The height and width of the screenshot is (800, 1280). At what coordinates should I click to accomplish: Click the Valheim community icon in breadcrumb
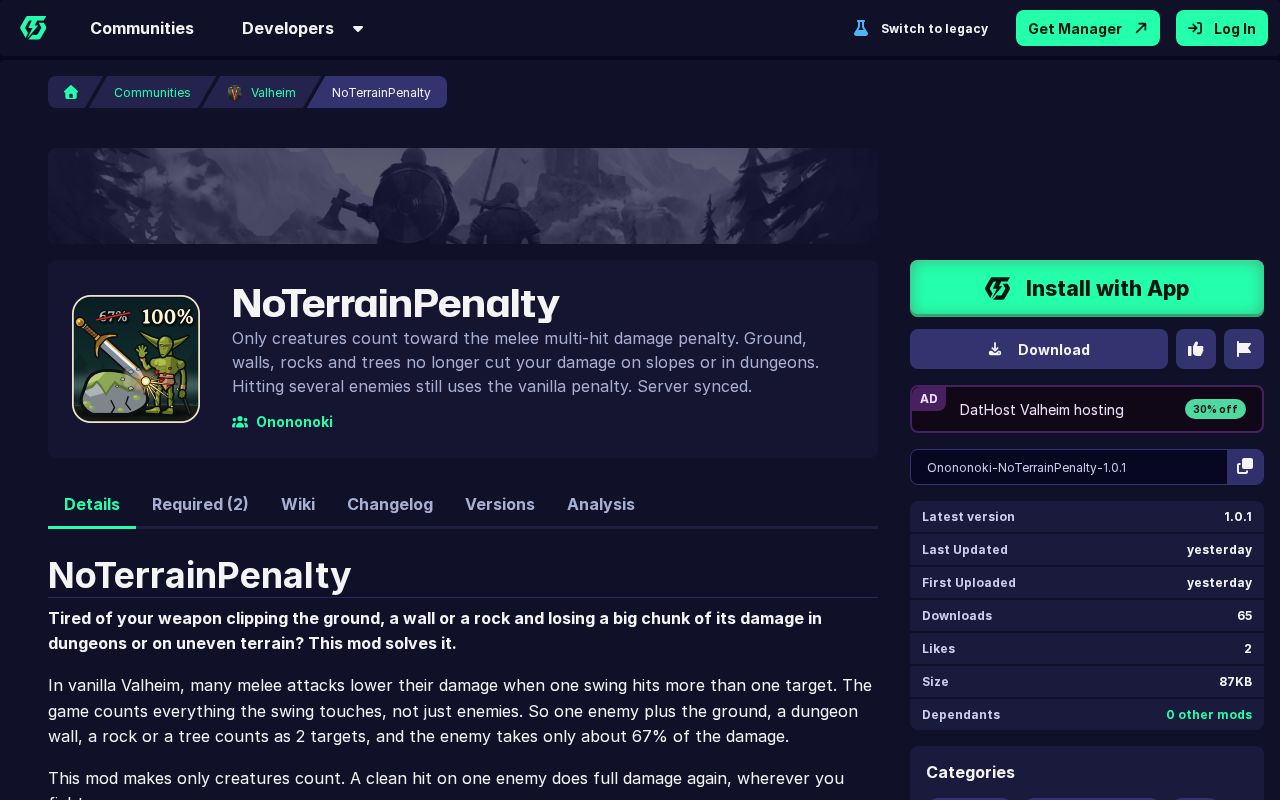(235, 92)
